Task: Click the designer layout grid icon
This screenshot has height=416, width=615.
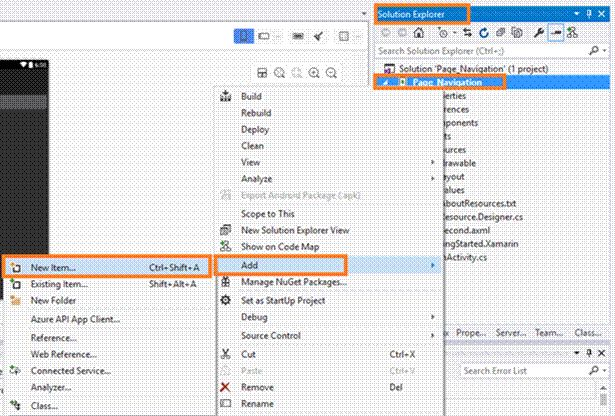Action: pyautogui.click(x=344, y=36)
